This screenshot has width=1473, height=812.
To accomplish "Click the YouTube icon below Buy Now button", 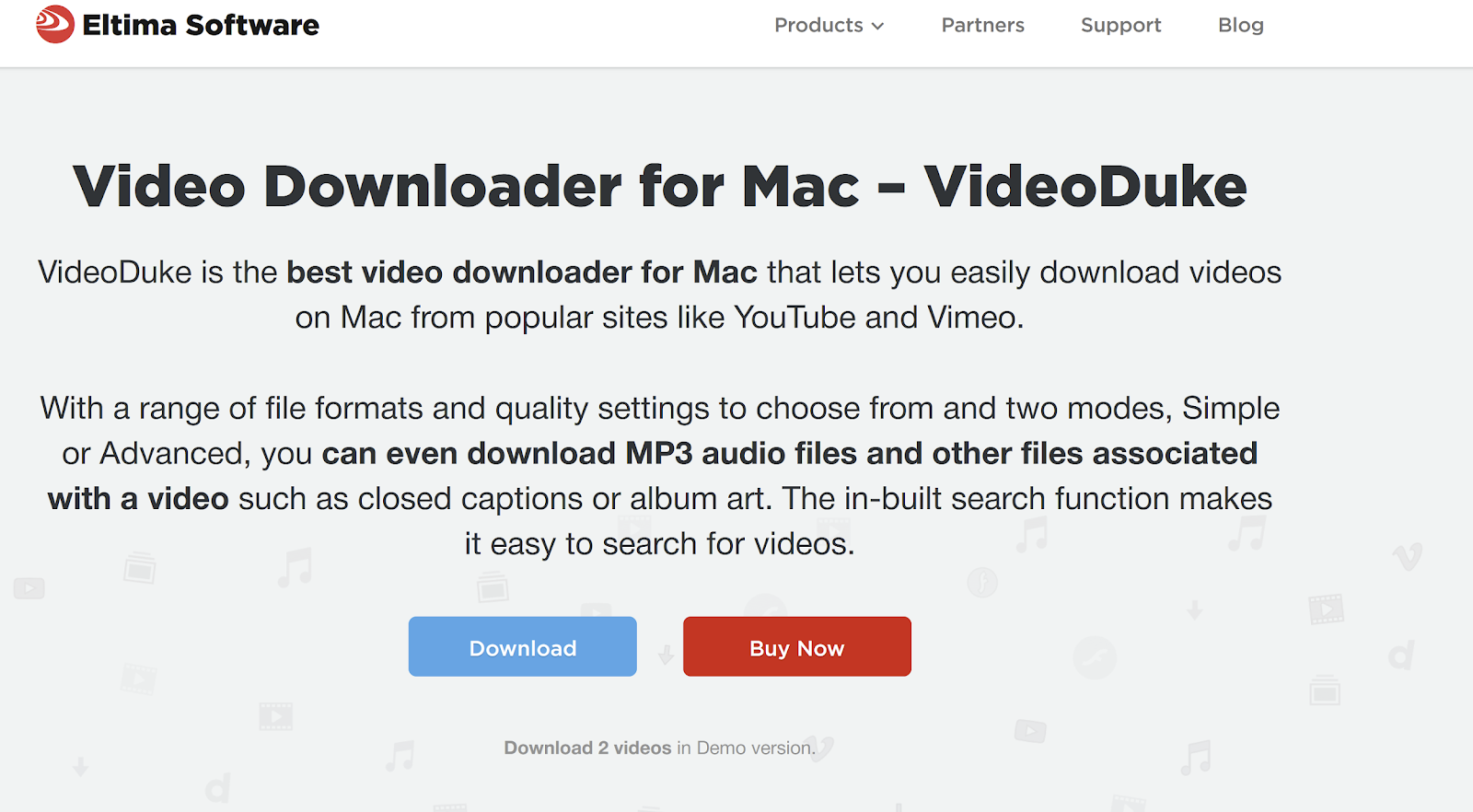I will tap(1030, 732).
